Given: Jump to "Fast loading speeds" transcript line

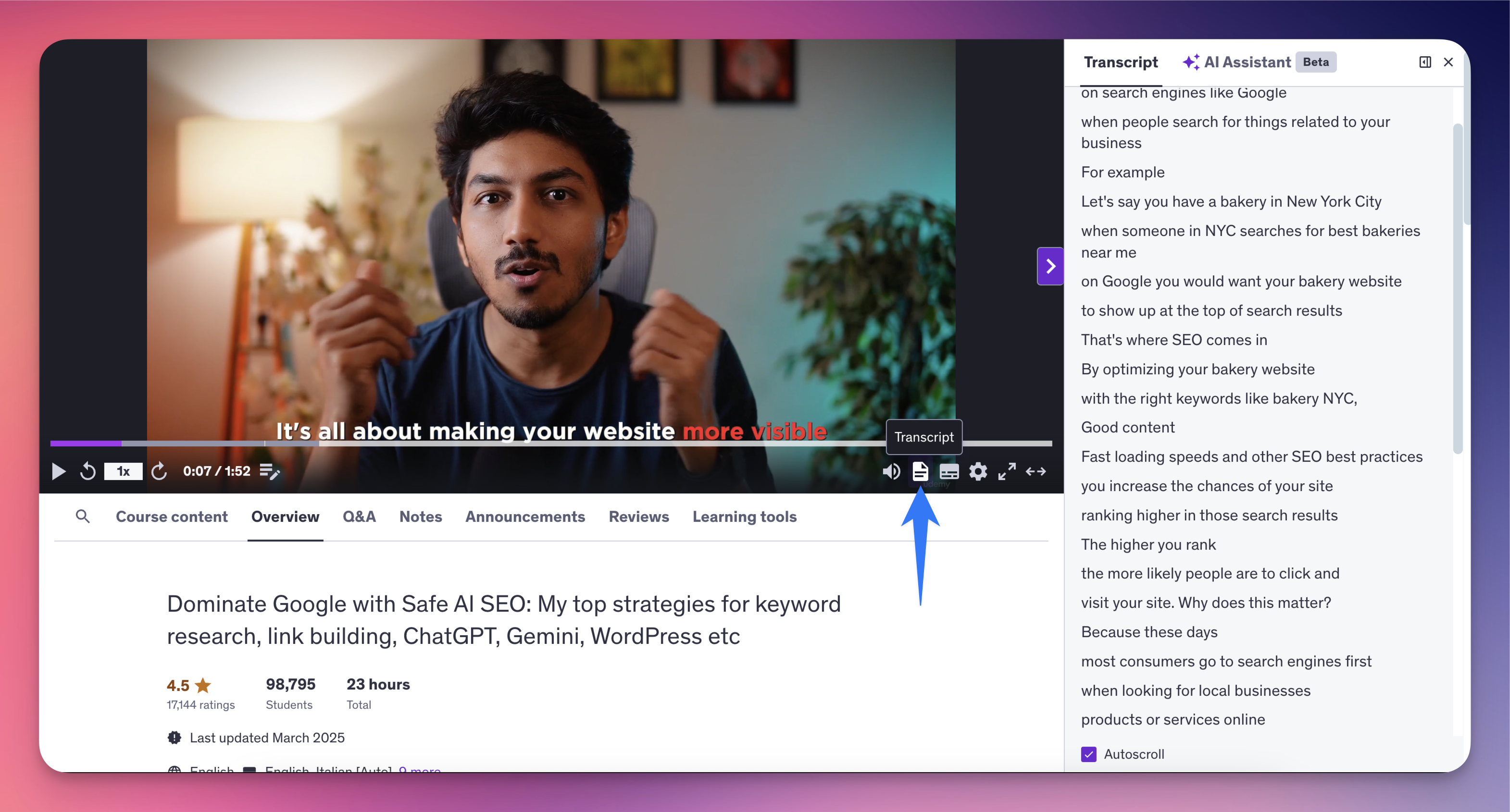Looking at the screenshot, I should [x=1251, y=456].
